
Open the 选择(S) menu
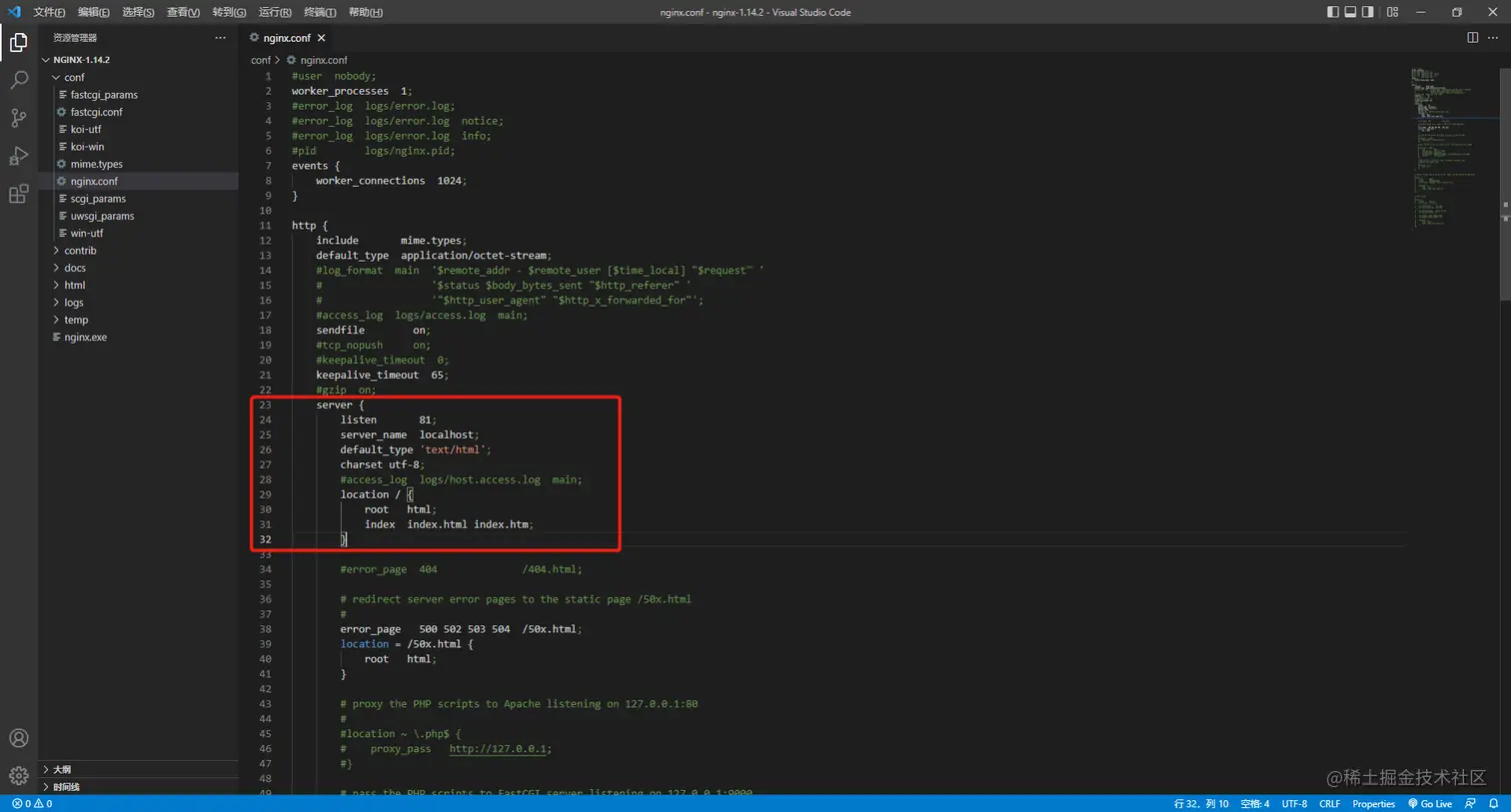coord(138,12)
